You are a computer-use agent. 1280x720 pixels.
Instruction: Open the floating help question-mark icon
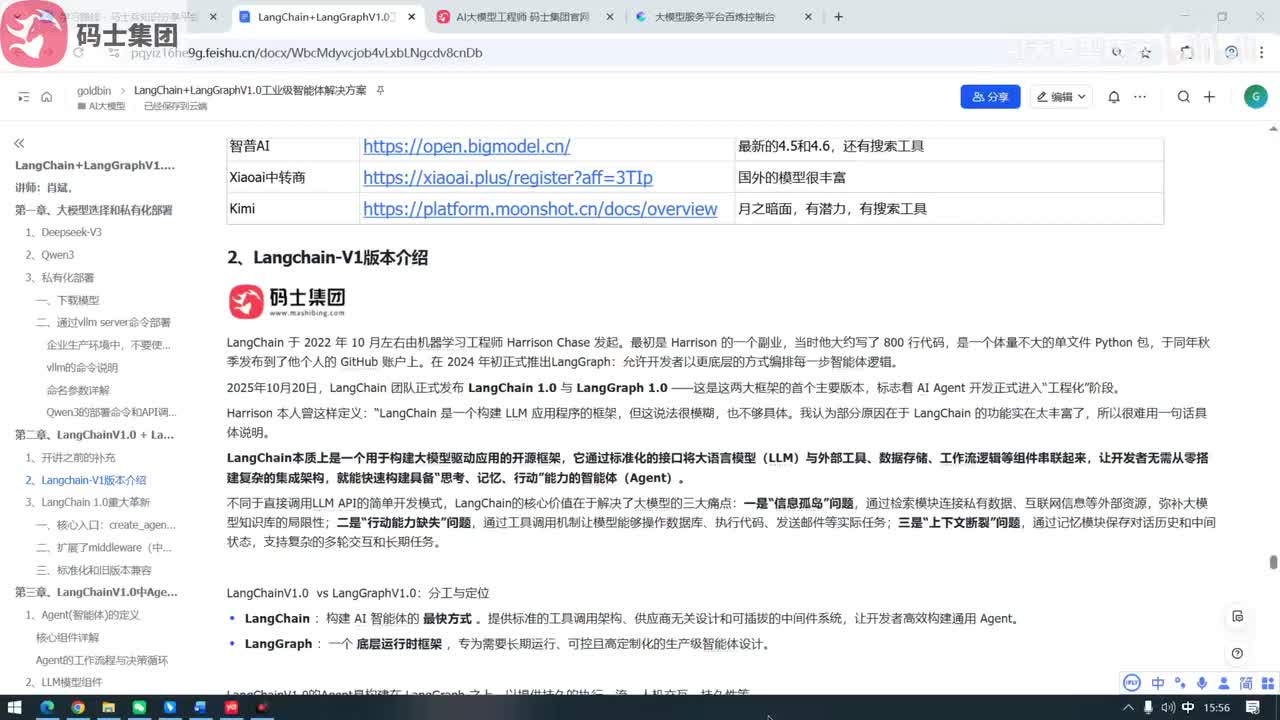(1237, 653)
